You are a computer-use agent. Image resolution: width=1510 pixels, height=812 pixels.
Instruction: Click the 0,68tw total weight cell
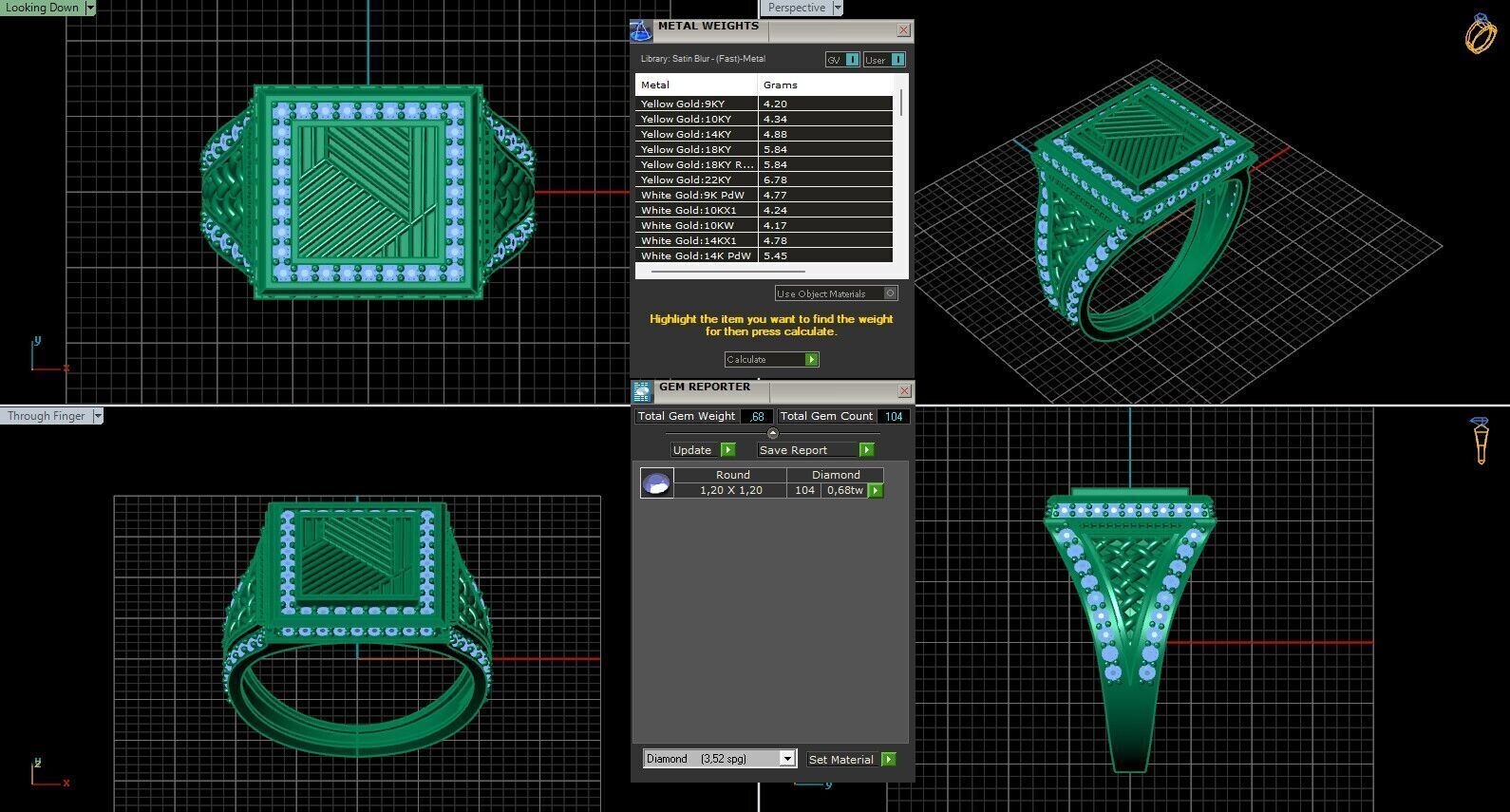[844, 490]
